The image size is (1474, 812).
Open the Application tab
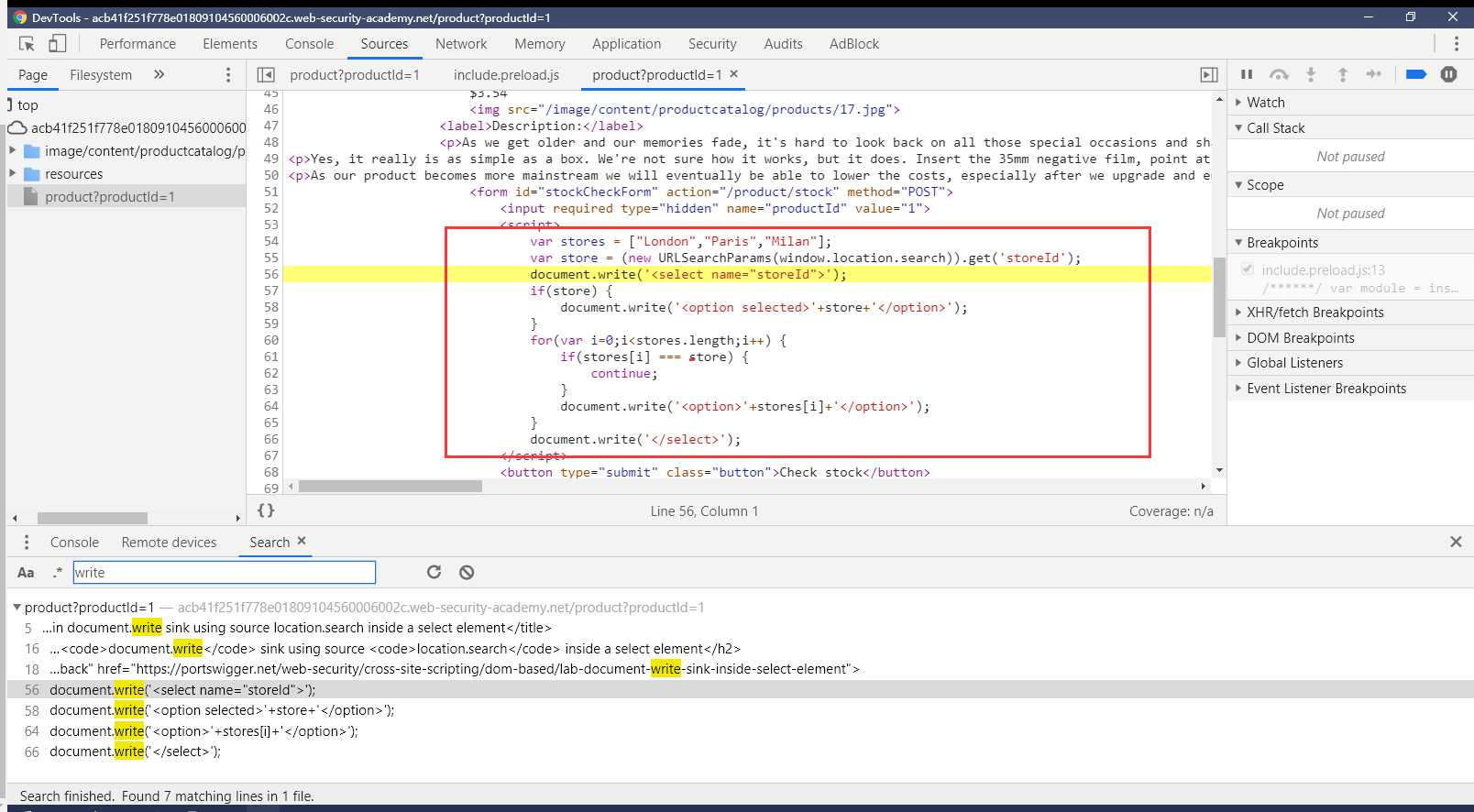coord(626,43)
